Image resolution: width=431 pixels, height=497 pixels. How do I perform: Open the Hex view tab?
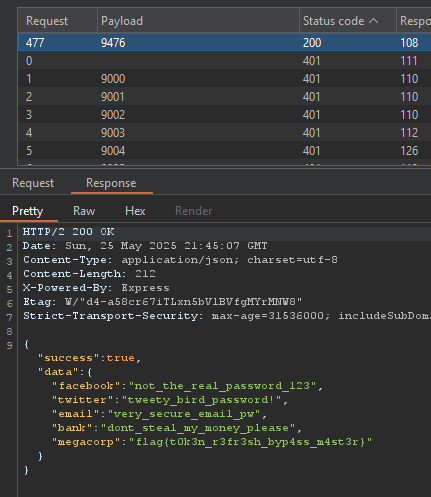135,211
